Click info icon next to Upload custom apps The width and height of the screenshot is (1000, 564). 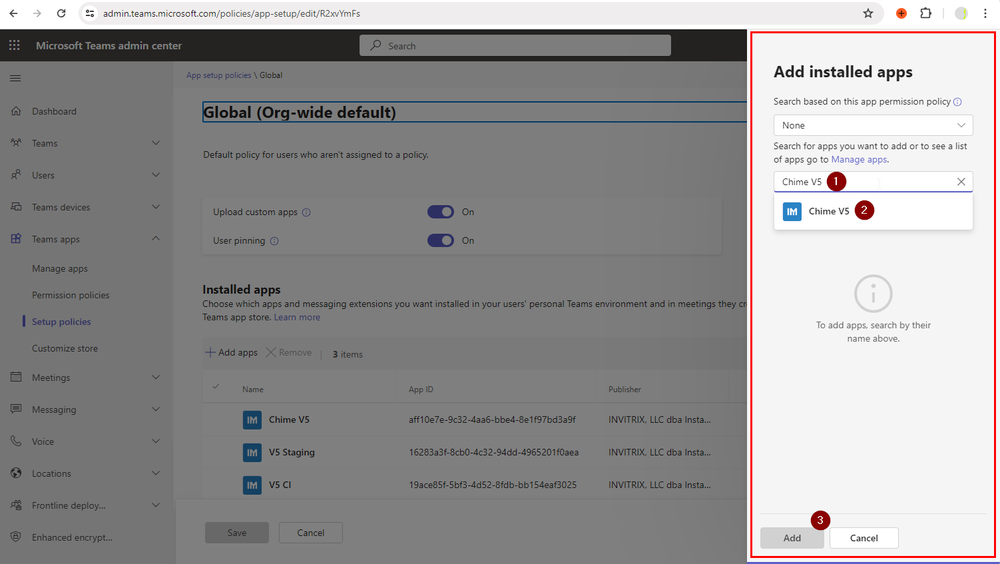click(x=306, y=212)
